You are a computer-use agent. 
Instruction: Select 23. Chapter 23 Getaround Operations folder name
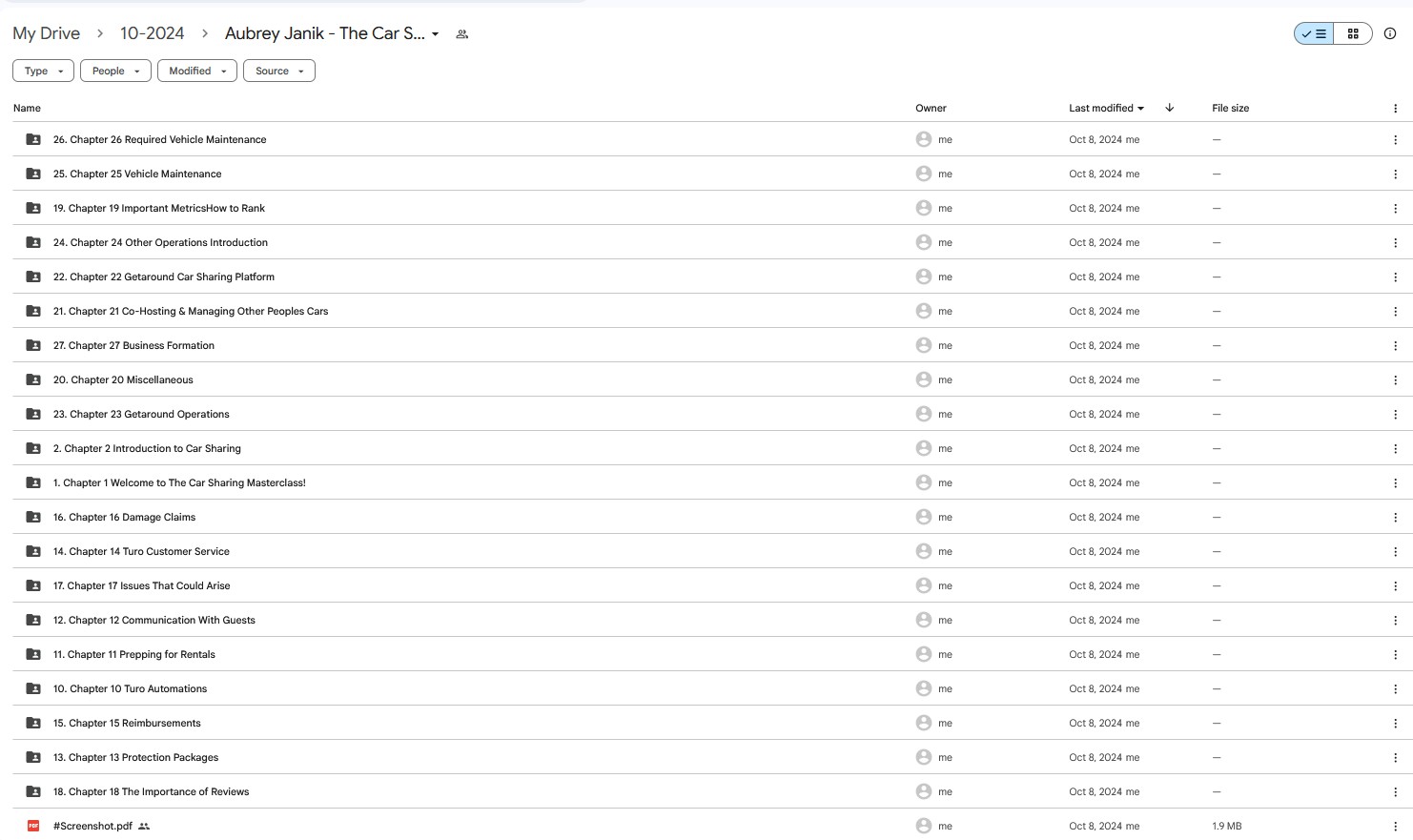tap(141, 414)
